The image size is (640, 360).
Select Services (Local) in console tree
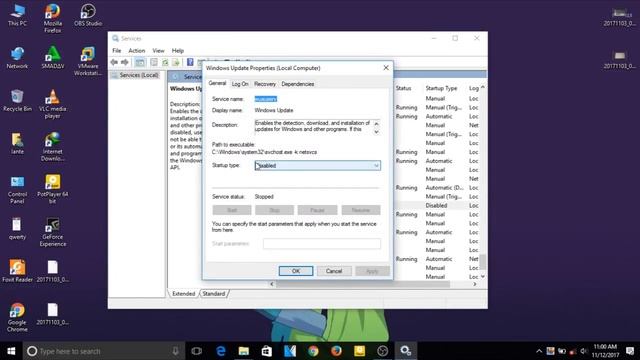point(139,75)
